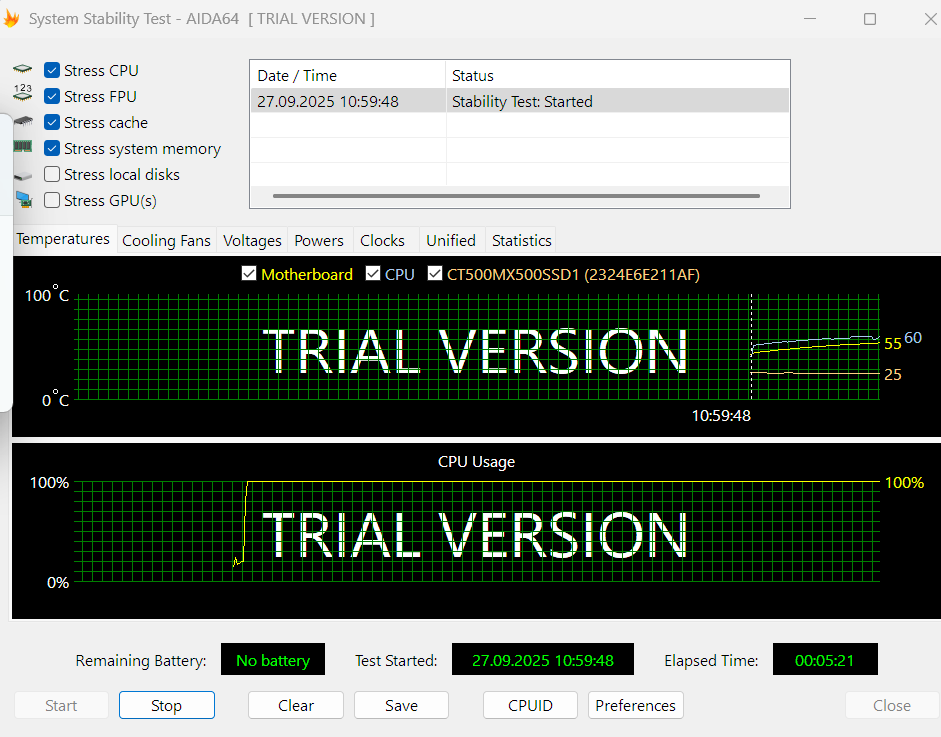
Task: Click the RAM module icon beside Stress system memory
Action: (23, 146)
